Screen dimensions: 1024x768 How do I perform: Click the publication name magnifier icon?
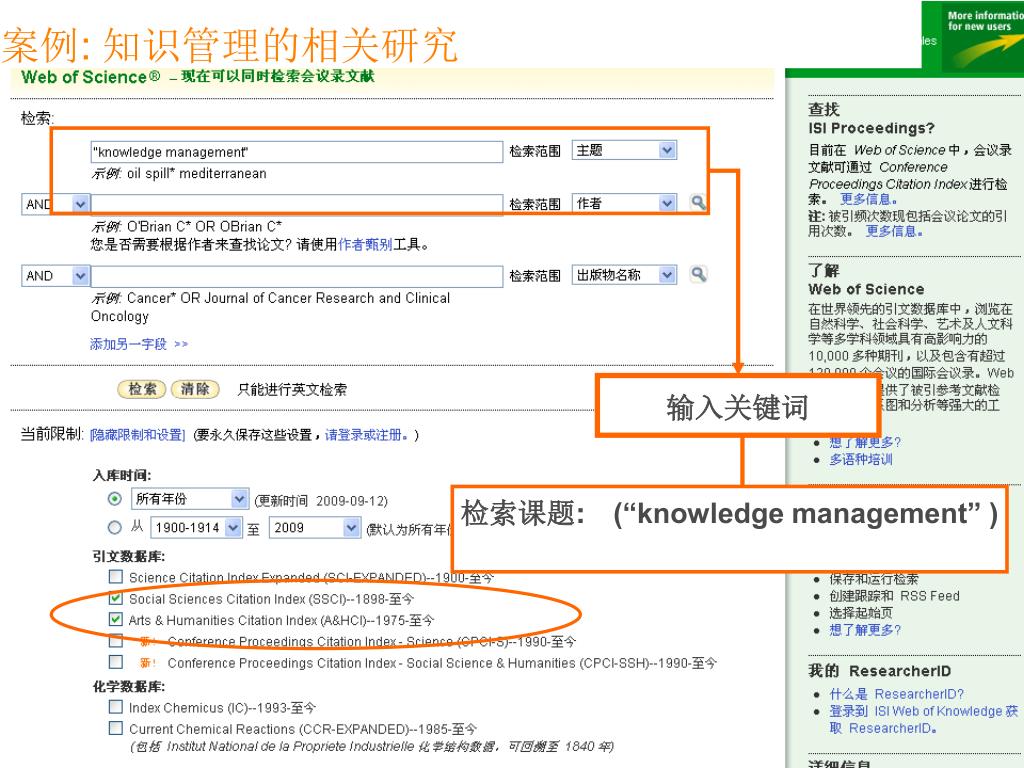click(x=698, y=274)
